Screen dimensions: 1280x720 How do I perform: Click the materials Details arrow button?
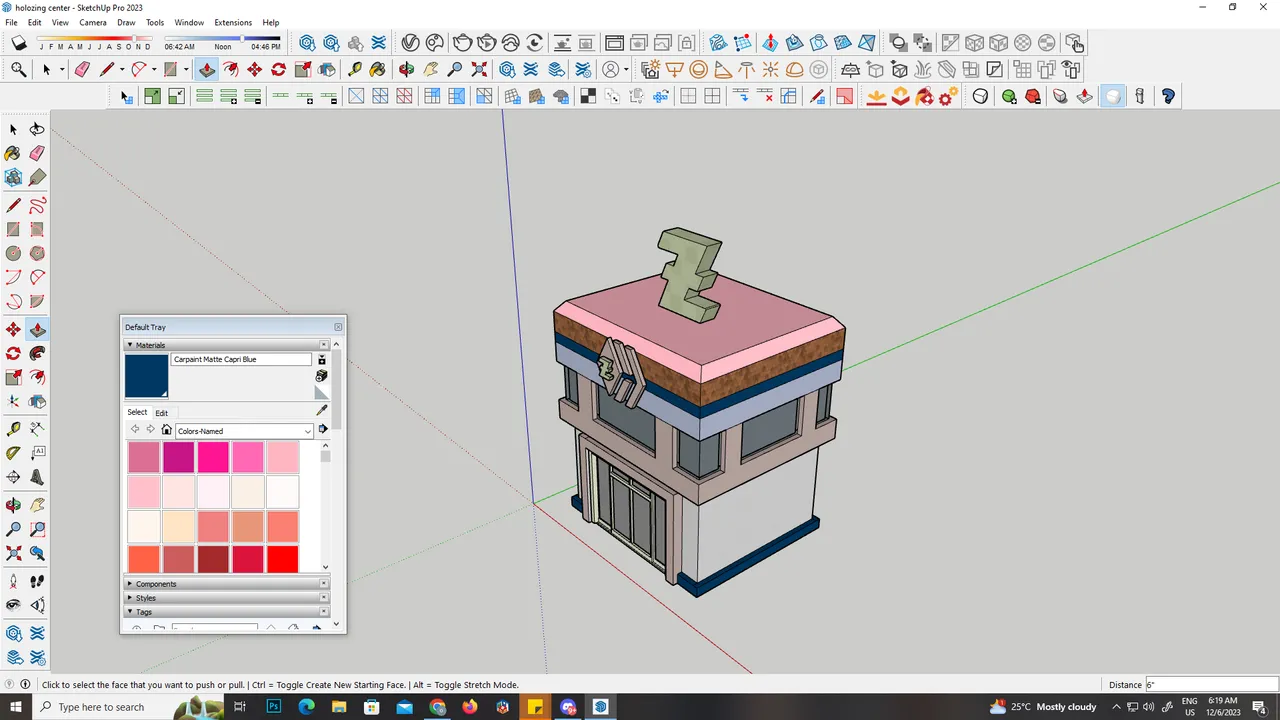[x=323, y=430]
